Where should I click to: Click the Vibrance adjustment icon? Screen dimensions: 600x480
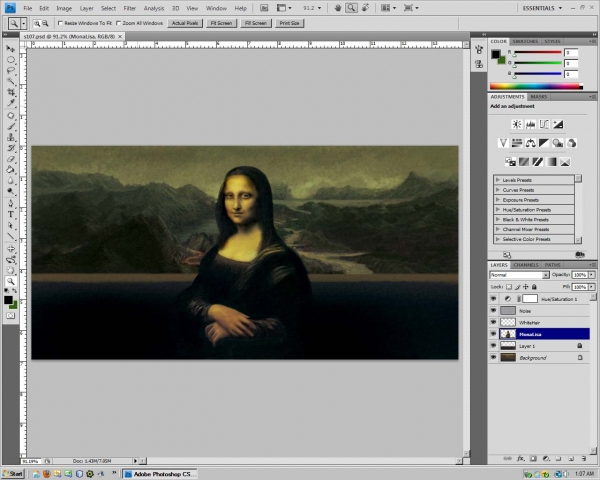503,143
